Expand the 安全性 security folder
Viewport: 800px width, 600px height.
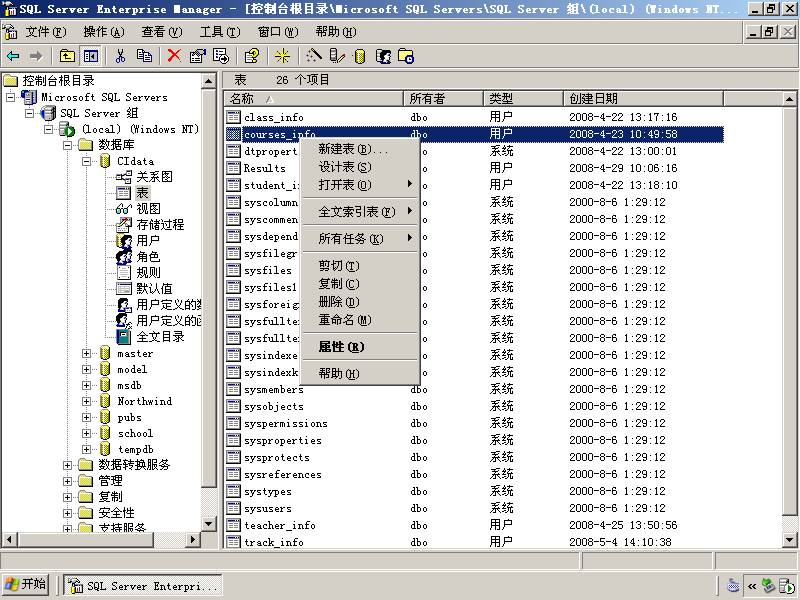coord(67,513)
